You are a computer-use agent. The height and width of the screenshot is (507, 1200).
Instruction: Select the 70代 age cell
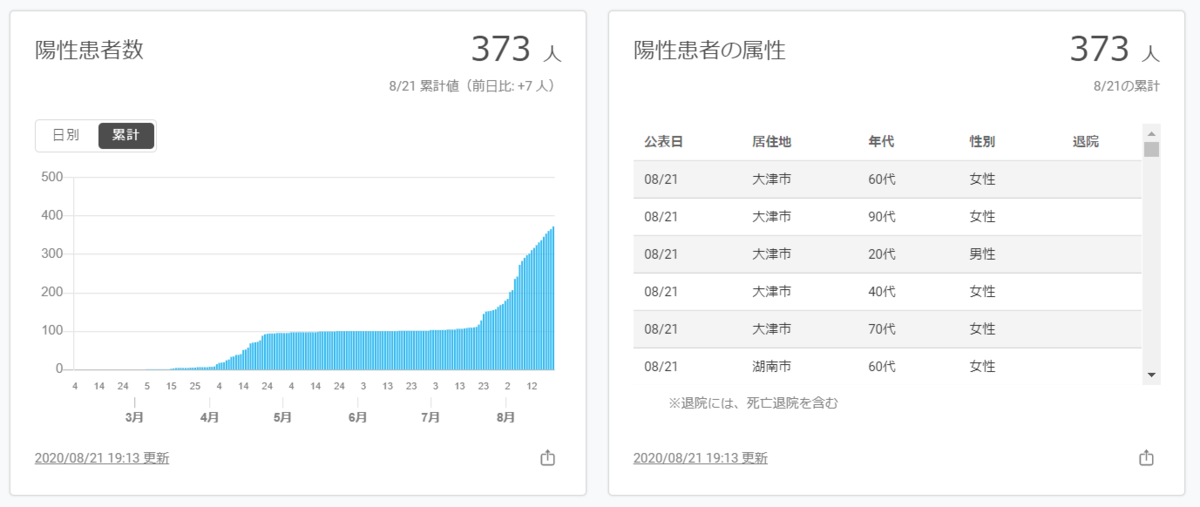tap(882, 329)
